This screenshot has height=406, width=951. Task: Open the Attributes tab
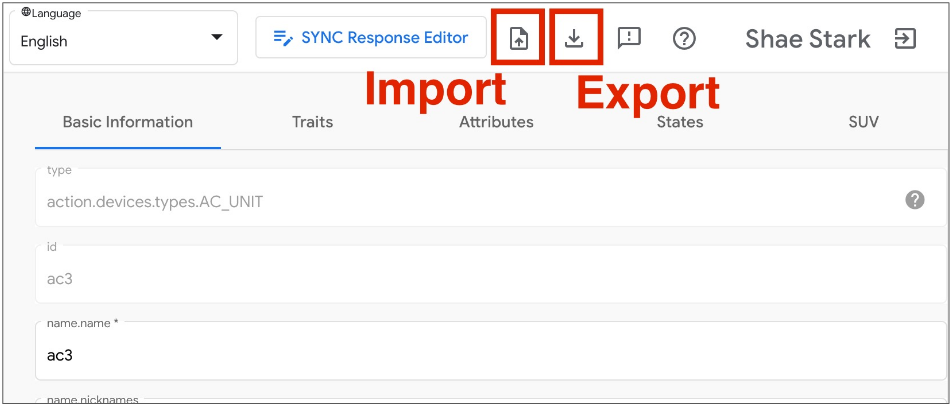tap(496, 122)
